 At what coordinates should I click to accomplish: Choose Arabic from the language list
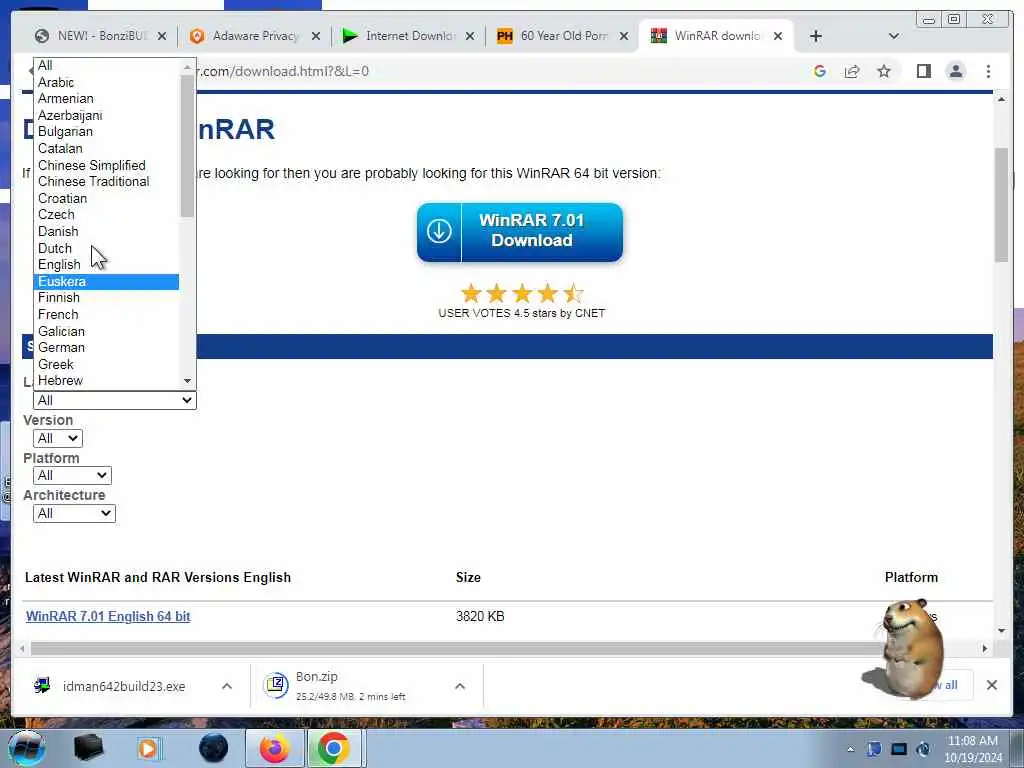106,82
